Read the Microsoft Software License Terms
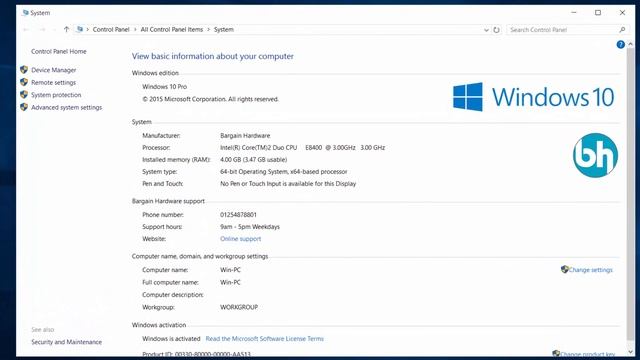This screenshot has width=640, height=360. 264,339
